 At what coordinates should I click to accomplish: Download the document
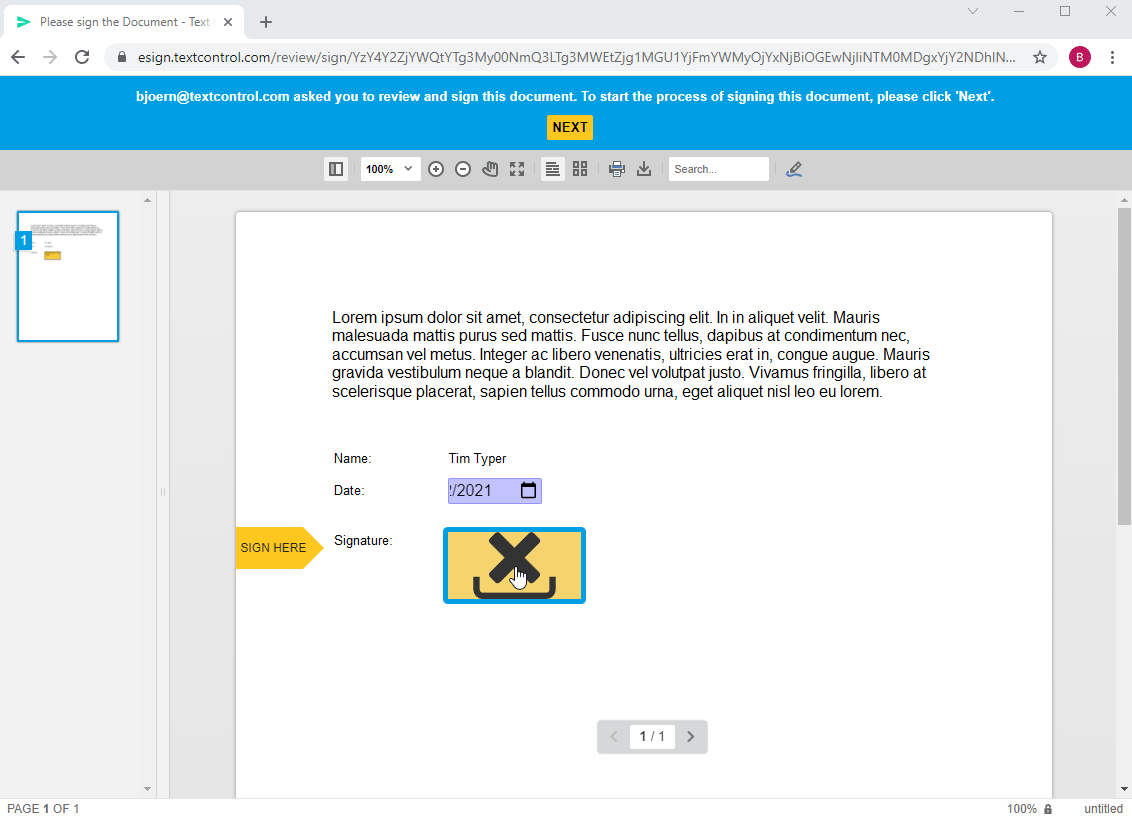coord(644,169)
